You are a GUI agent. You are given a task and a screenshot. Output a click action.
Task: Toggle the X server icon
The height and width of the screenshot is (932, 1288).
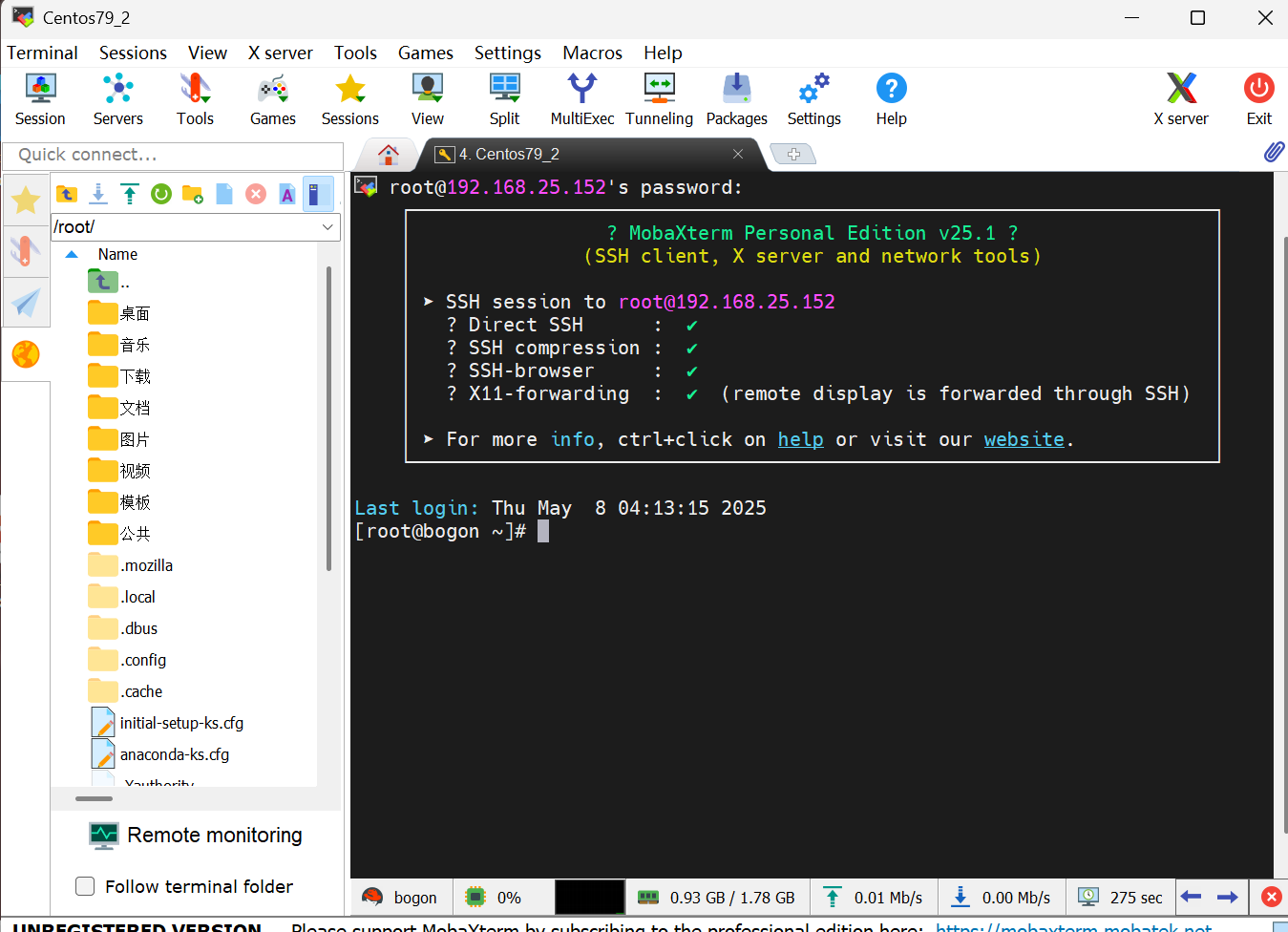click(x=1181, y=99)
